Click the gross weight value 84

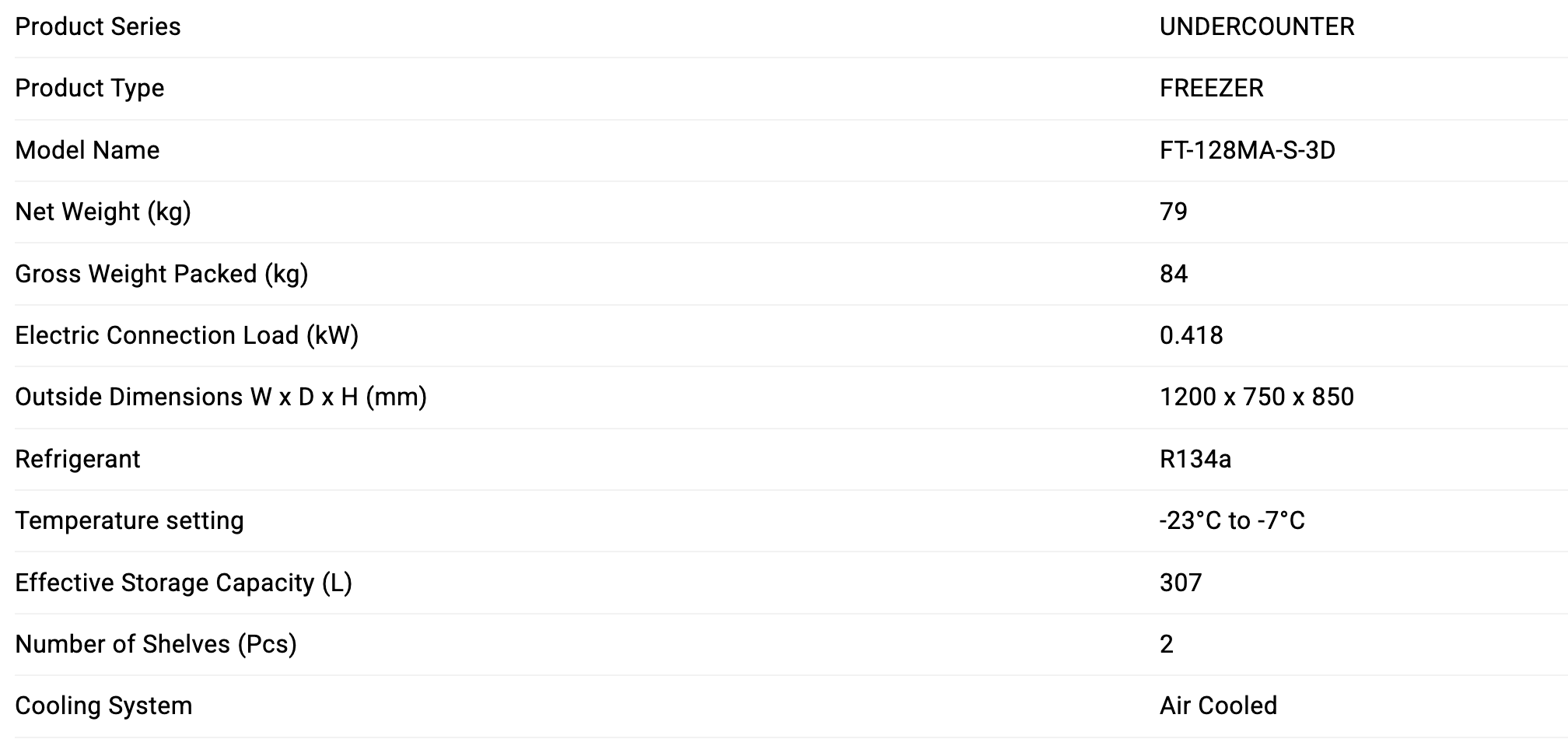point(1173,274)
